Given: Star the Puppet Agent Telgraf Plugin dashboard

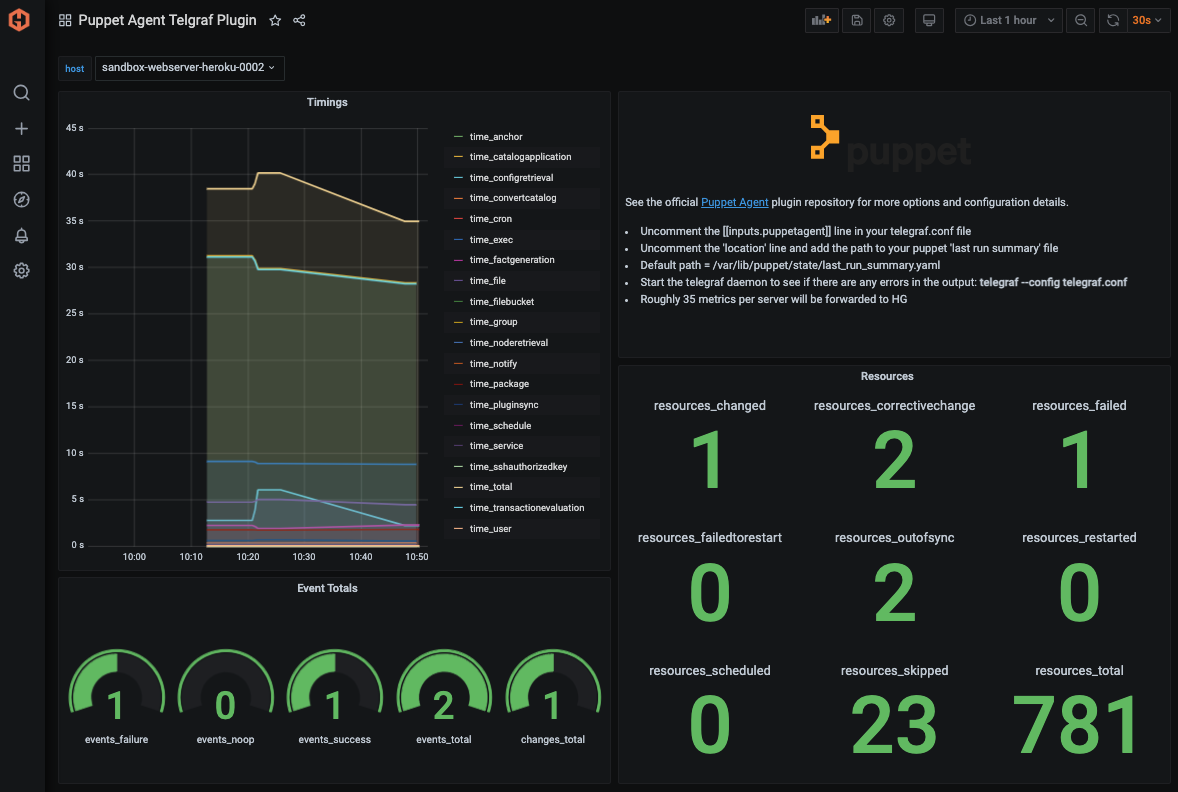Looking at the screenshot, I should (x=275, y=20).
